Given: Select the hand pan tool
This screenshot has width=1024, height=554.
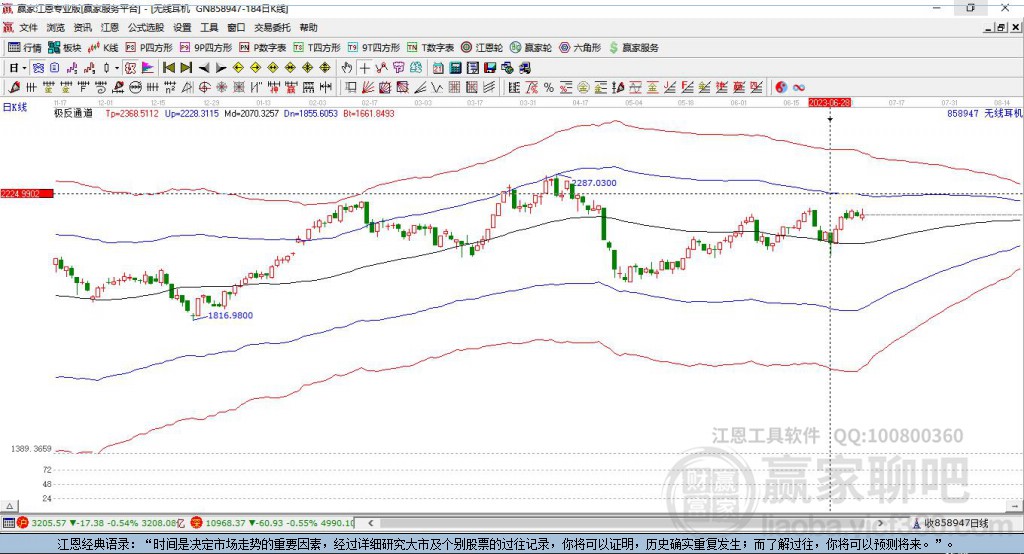Looking at the screenshot, I should pos(347,68).
